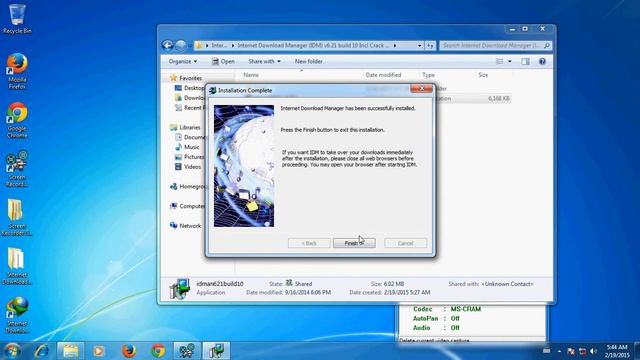Switch to the IDM installer taskbar item

tap(217, 351)
